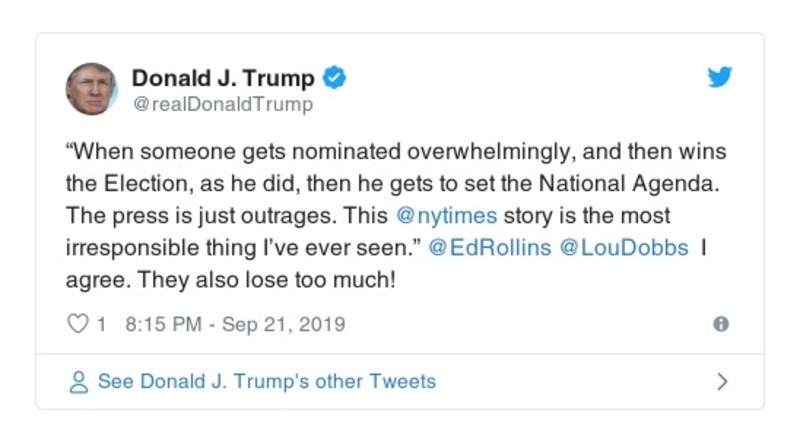The width and height of the screenshot is (800, 445).
Task: Open the profile avatar picture
Action: (92, 90)
